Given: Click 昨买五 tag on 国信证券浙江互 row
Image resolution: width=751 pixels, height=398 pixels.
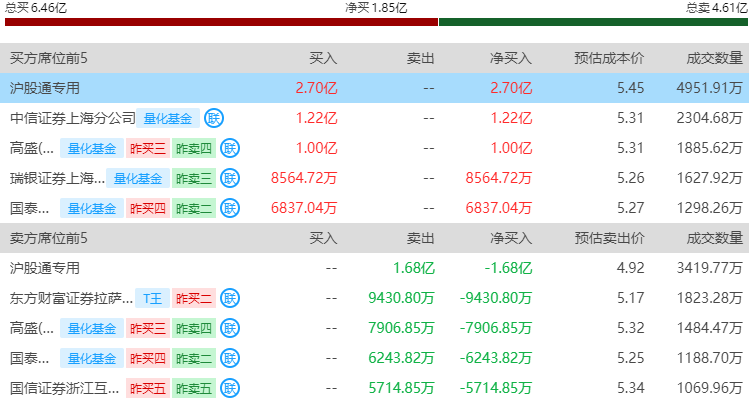Looking at the screenshot, I should coord(148,388).
